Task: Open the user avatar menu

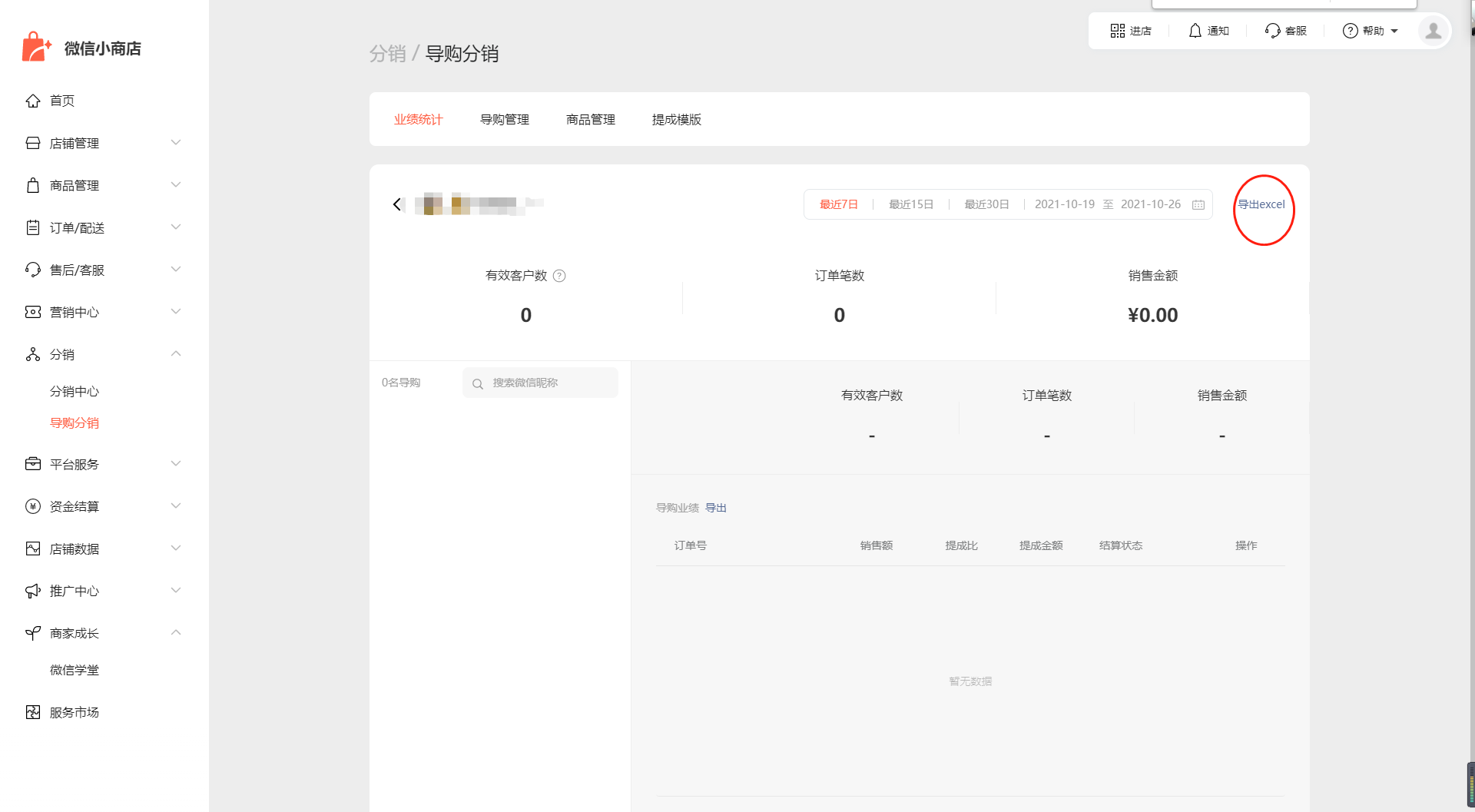Action: pyautogui.click(x=1434, y=31)
